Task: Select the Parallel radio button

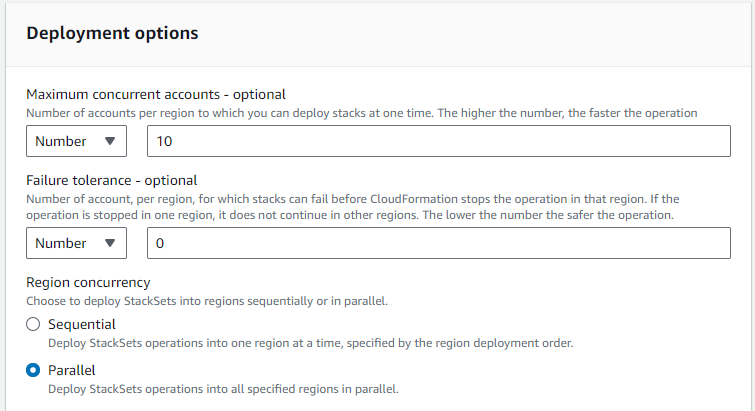Action: (33, 370)
